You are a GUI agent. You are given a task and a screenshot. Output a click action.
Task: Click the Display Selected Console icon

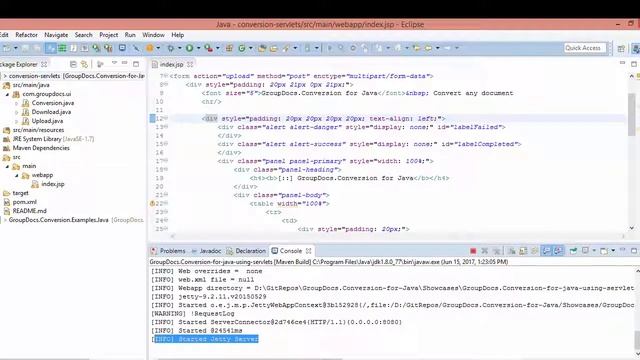pos(585,251)
